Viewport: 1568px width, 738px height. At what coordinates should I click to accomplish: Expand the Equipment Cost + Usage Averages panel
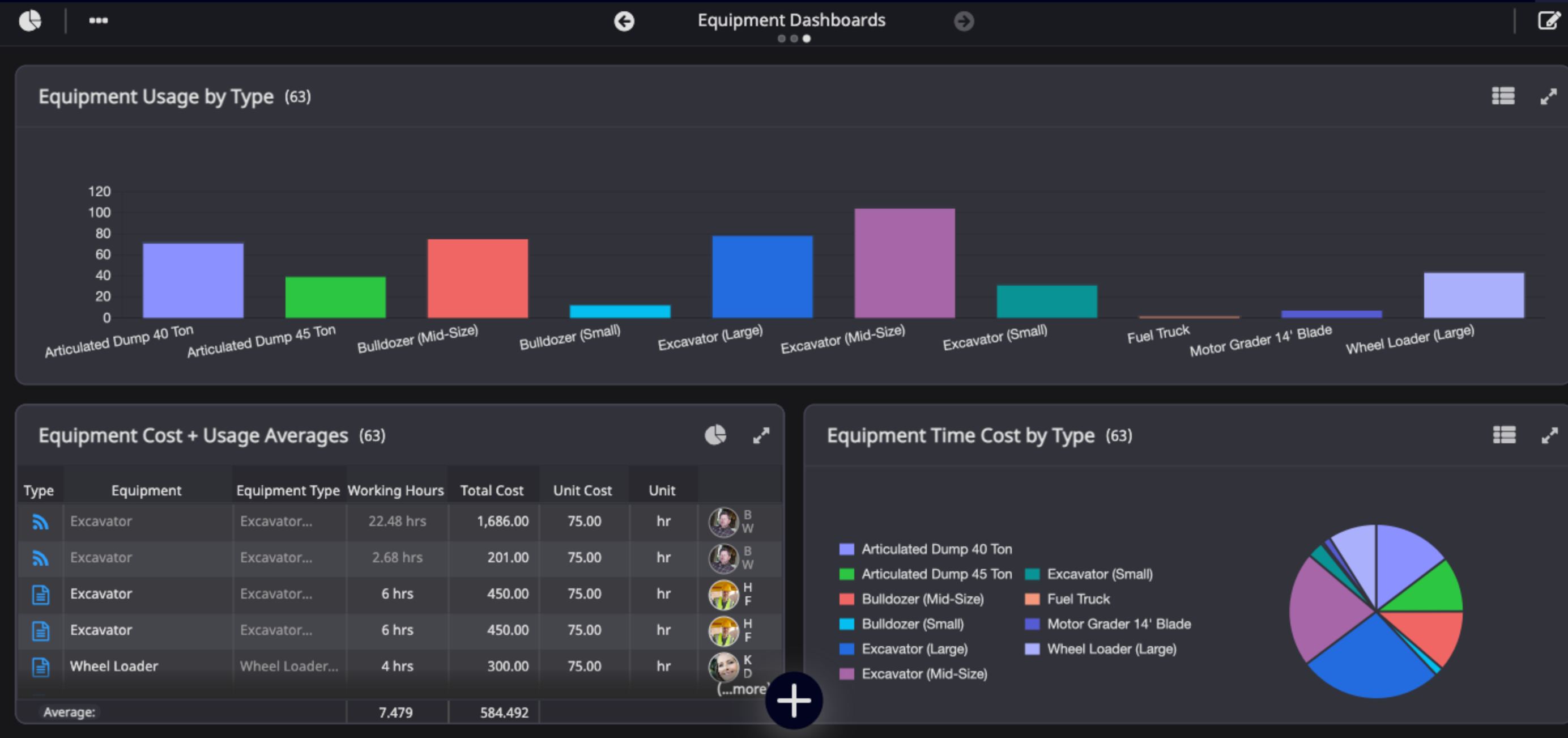(x=761, y=435)
